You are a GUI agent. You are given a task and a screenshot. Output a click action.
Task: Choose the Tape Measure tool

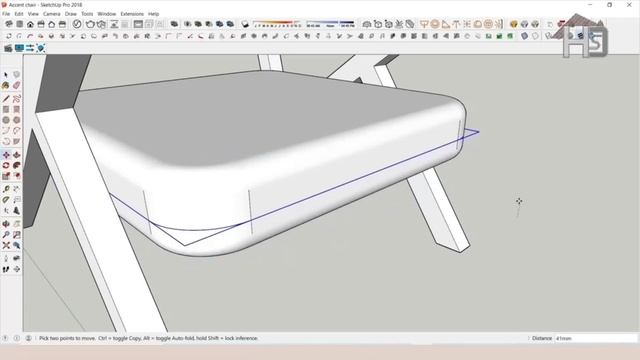(x=6, y=189)
